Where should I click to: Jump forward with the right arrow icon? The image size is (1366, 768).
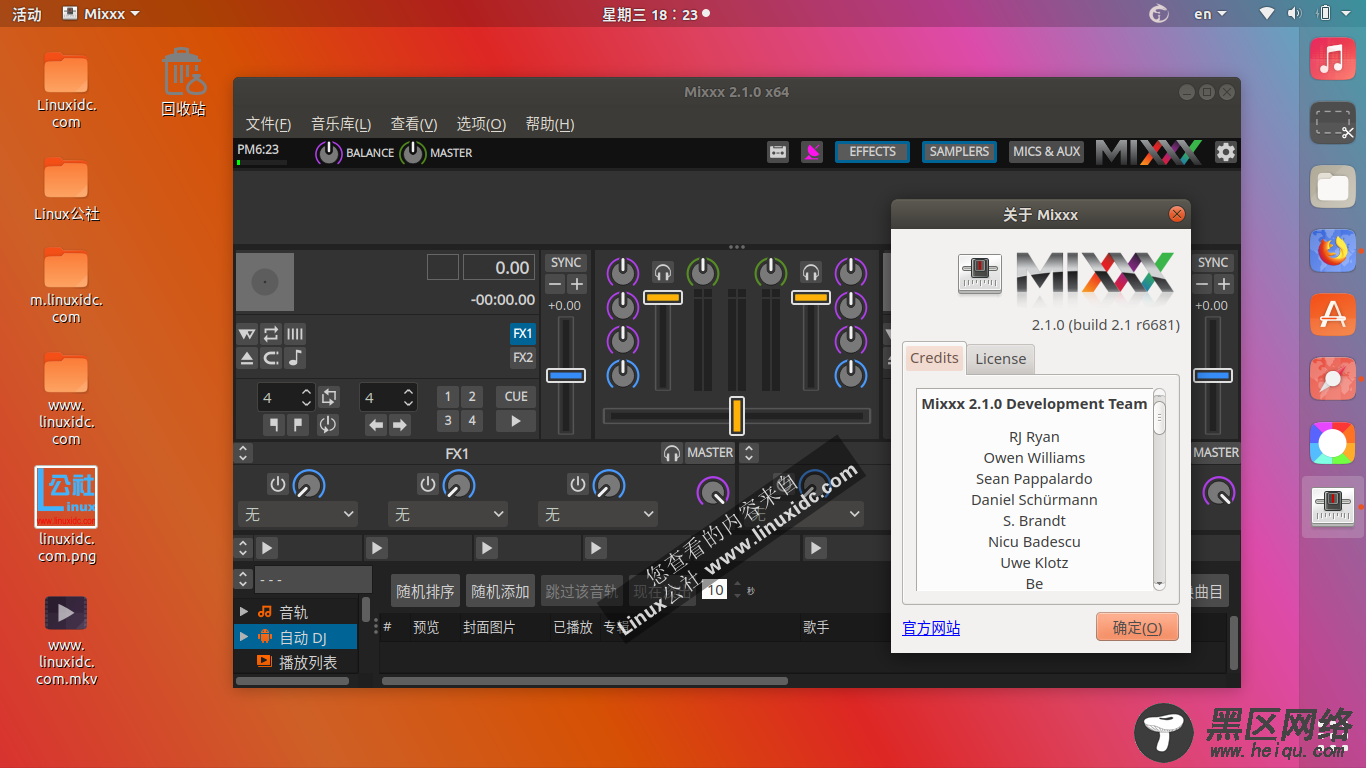tap(400, 425)
